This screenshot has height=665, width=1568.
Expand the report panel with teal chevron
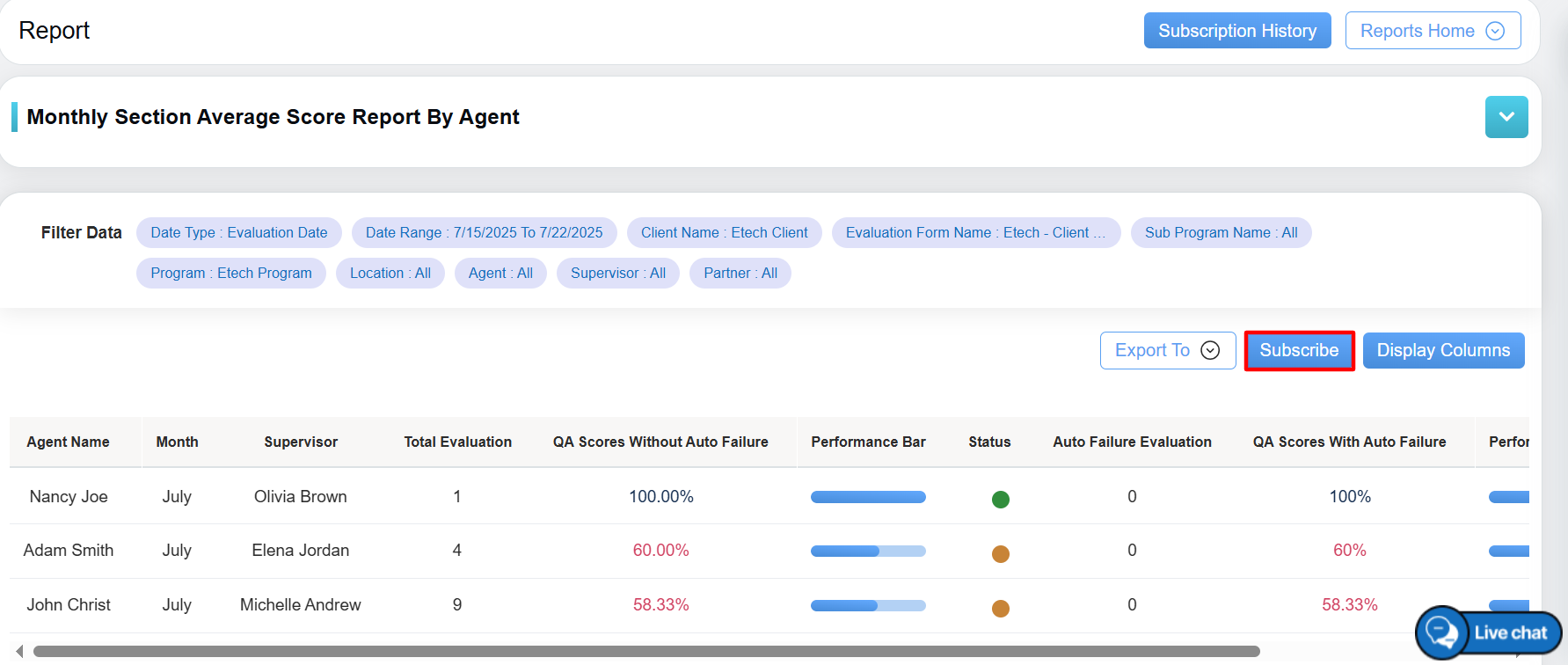(x=1506, y=117)
